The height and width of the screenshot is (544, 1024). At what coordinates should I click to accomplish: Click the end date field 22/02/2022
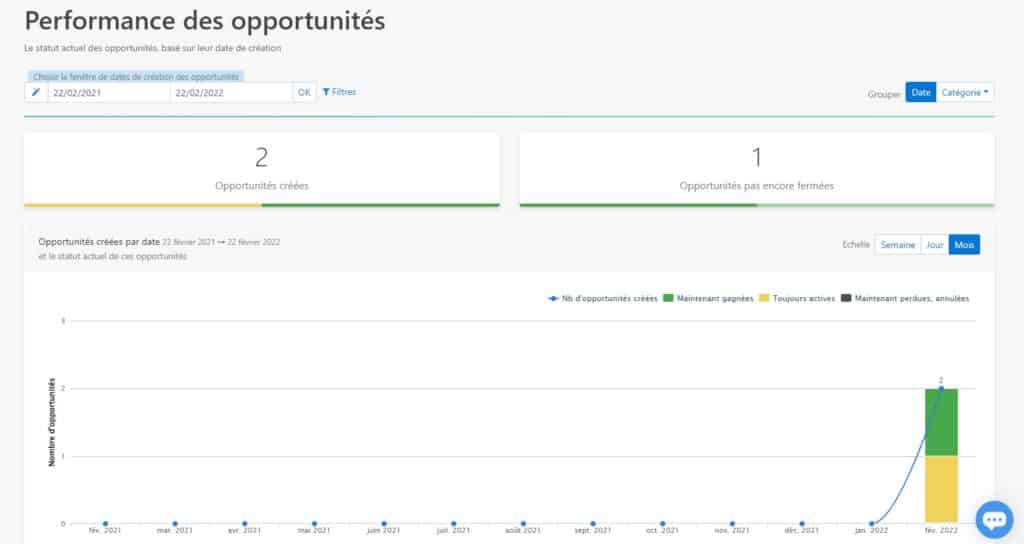pyautogui.click(x=230, y=92)
